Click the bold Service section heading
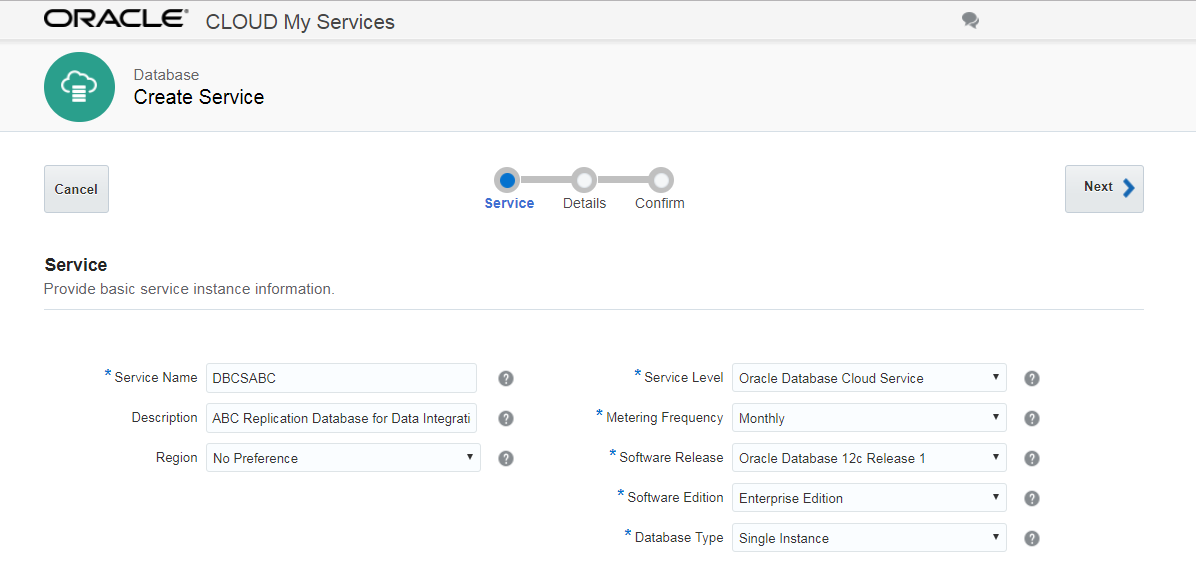This screenshot has height=565, width=1196. tap(76, 265)
